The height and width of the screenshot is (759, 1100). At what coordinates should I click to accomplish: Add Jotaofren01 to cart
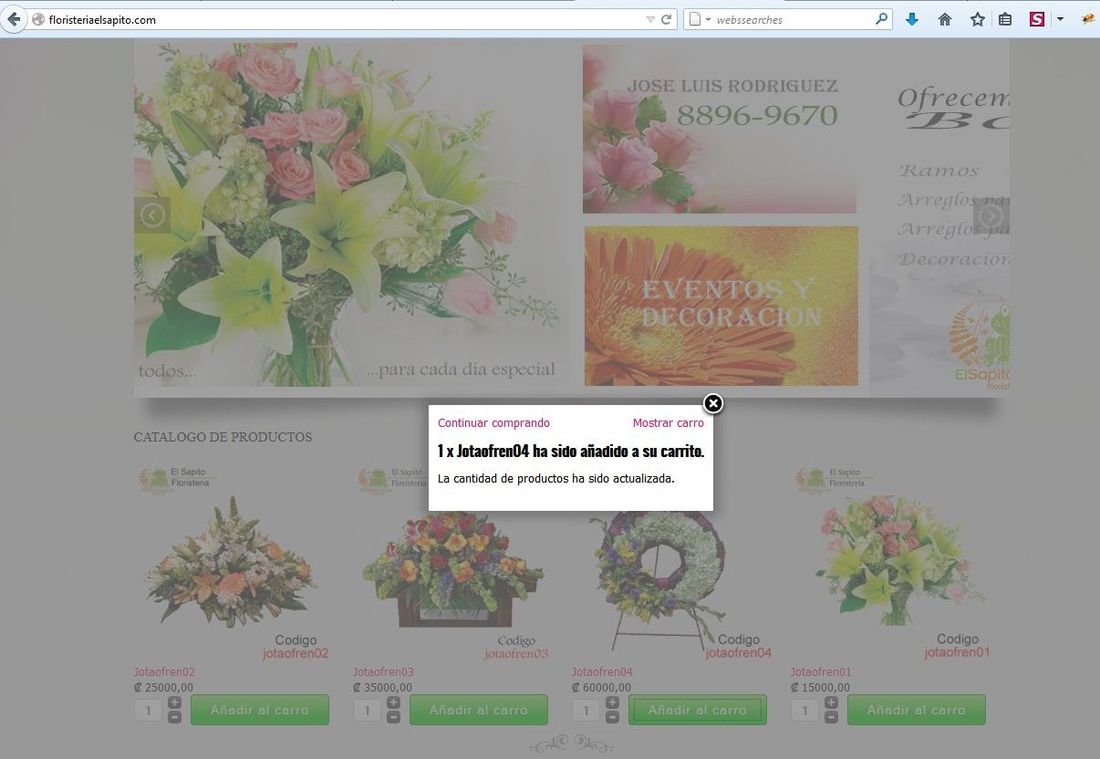coord(916,710)
